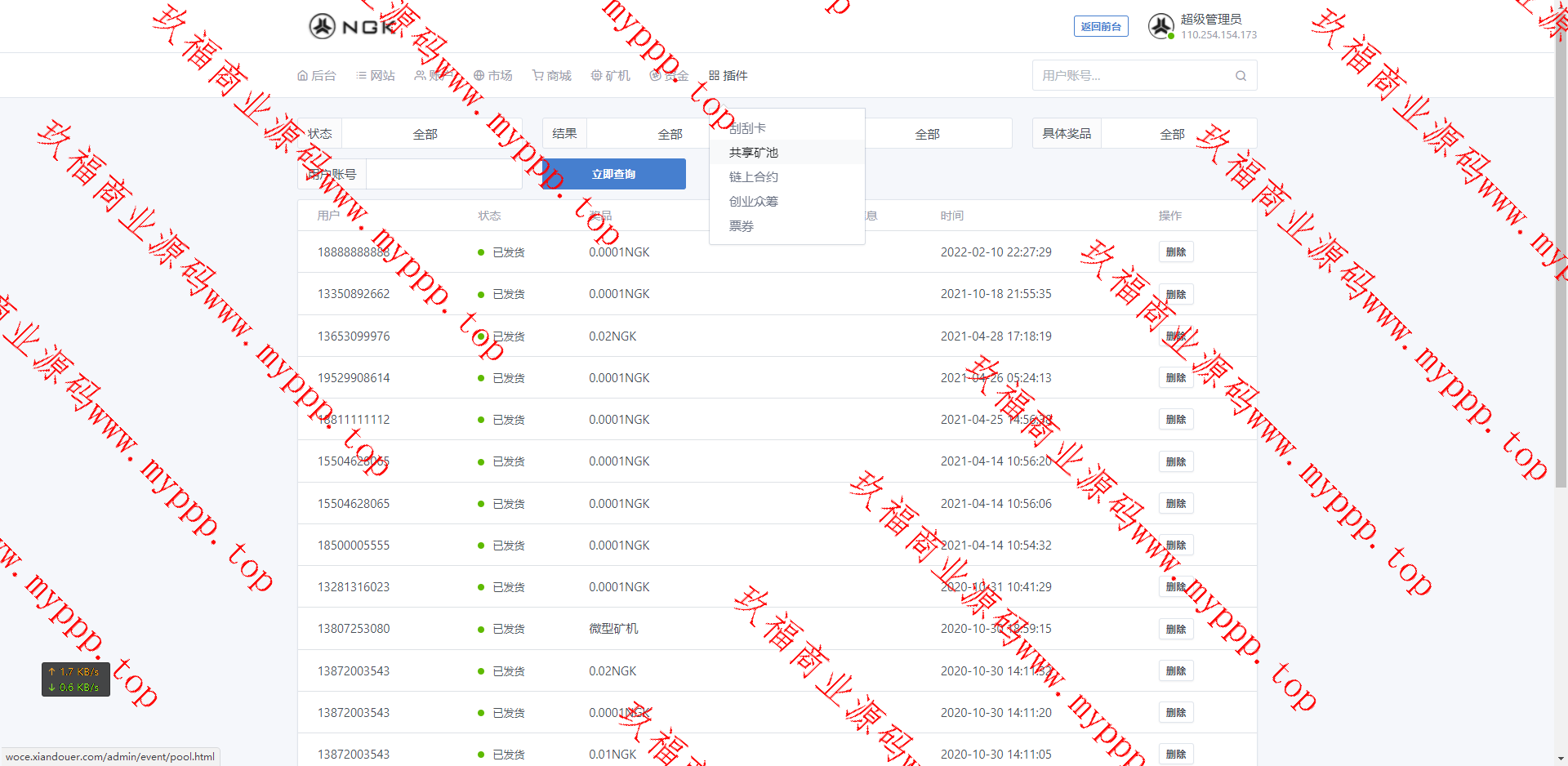Delete the row for 19529908614

click(x=1176, y=378)
